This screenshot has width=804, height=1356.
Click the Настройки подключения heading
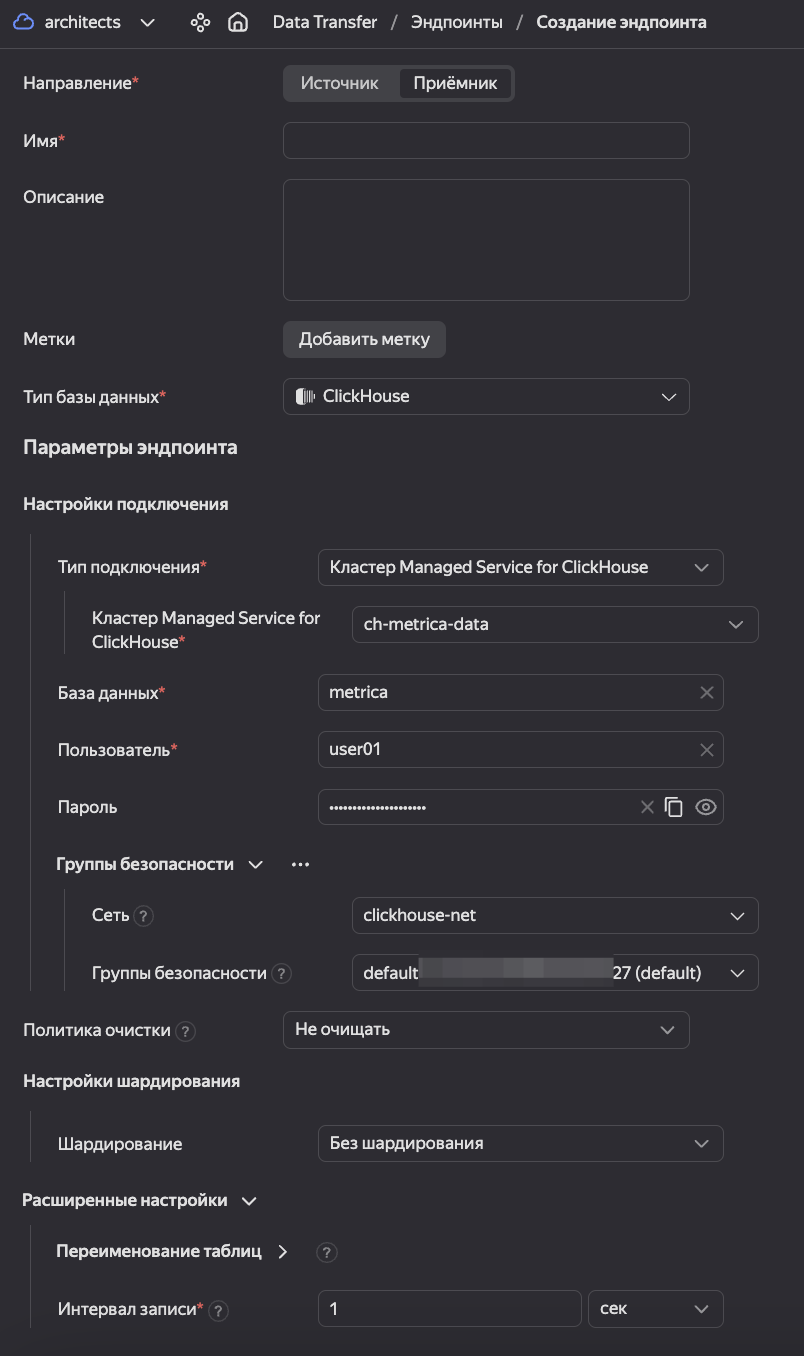(126, 504)
